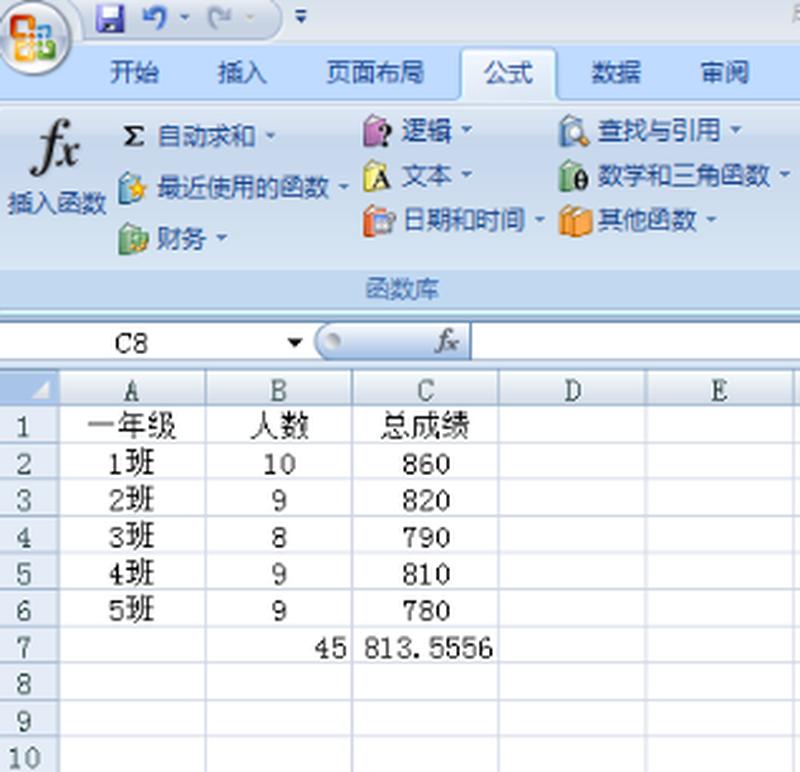Open the 数据 tab

tap(616, 72)
